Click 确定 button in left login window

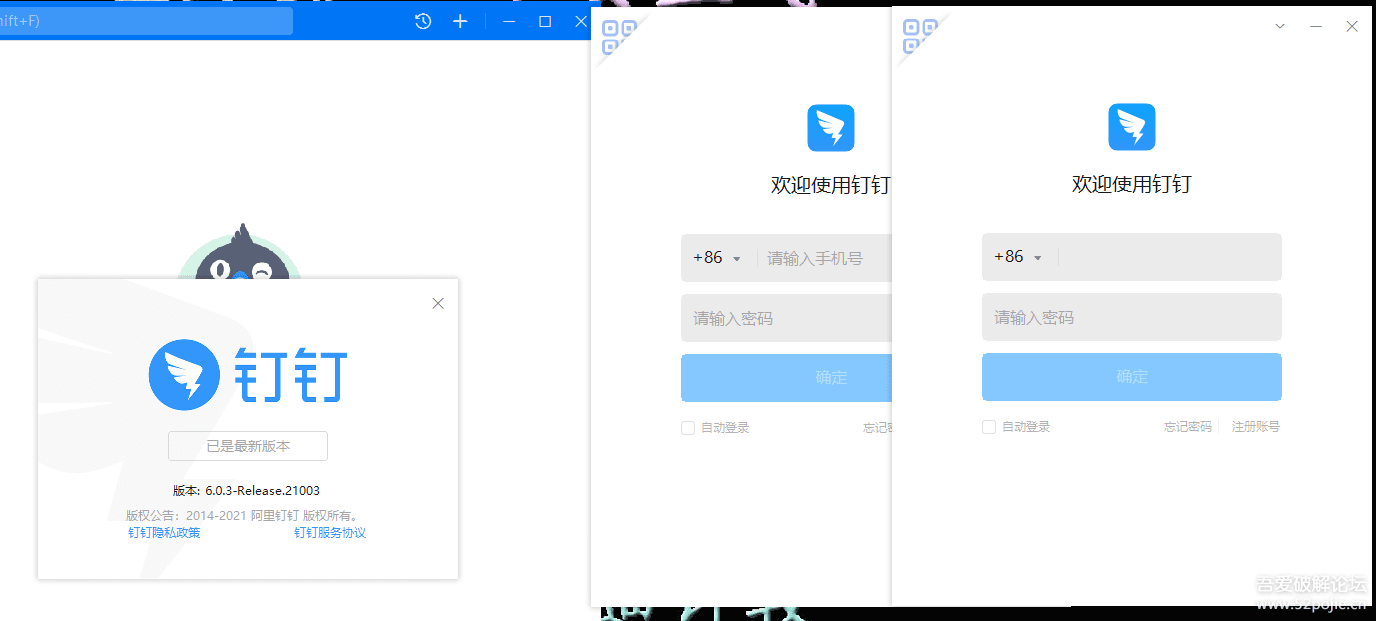[786, 378]
